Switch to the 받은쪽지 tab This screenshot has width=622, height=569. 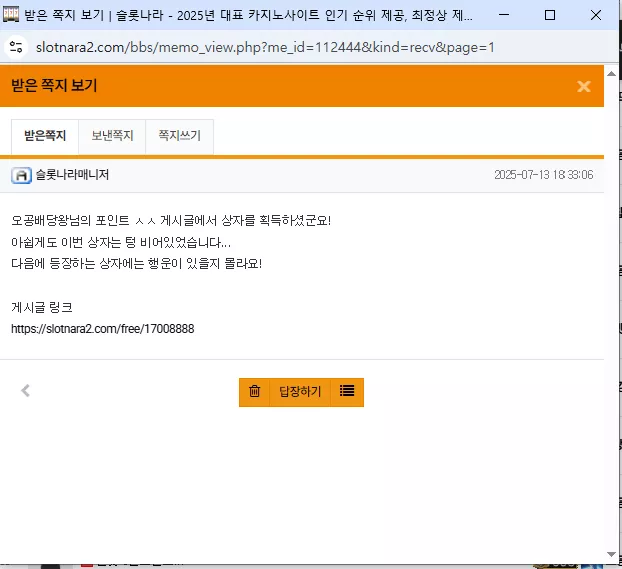pos(45,136)
